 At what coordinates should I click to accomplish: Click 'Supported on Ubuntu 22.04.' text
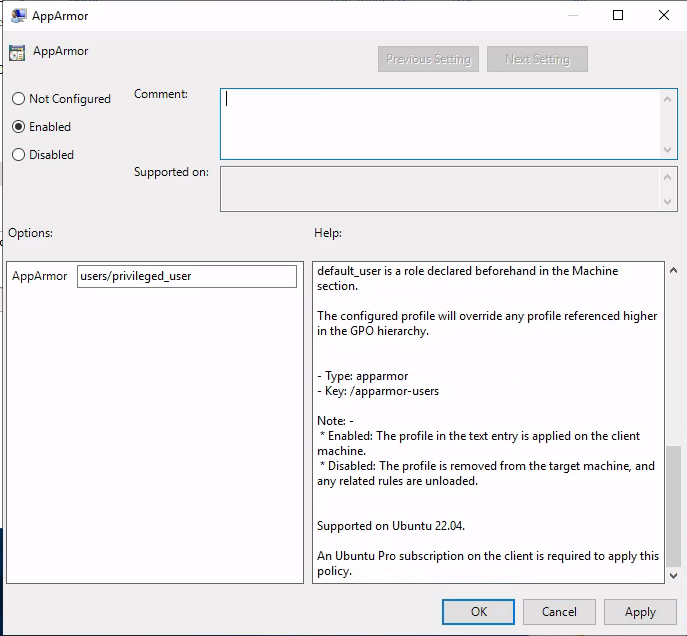[x=391, y=526]
